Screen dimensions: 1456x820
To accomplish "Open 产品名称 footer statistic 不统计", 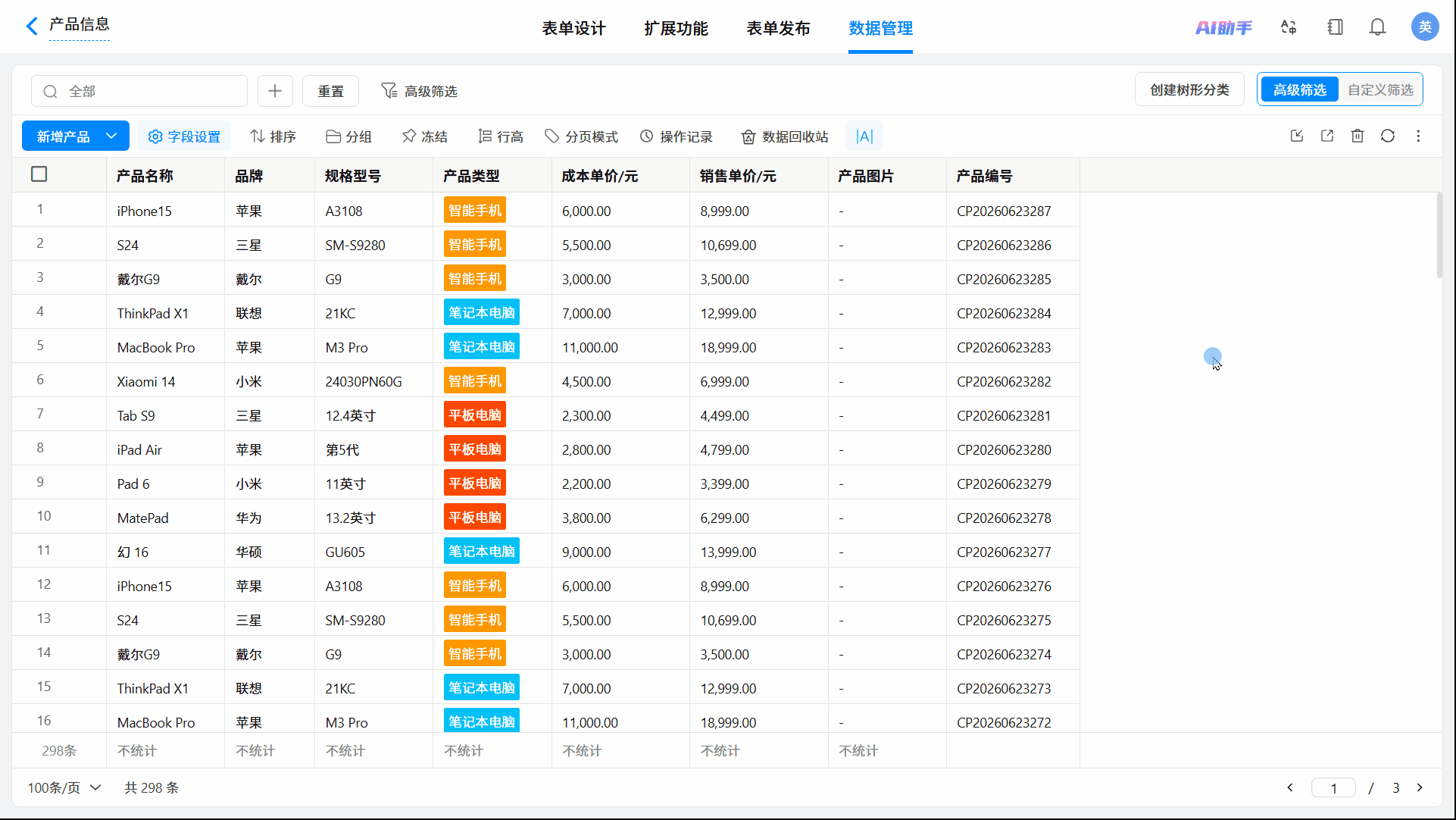I will click(137, 751).
